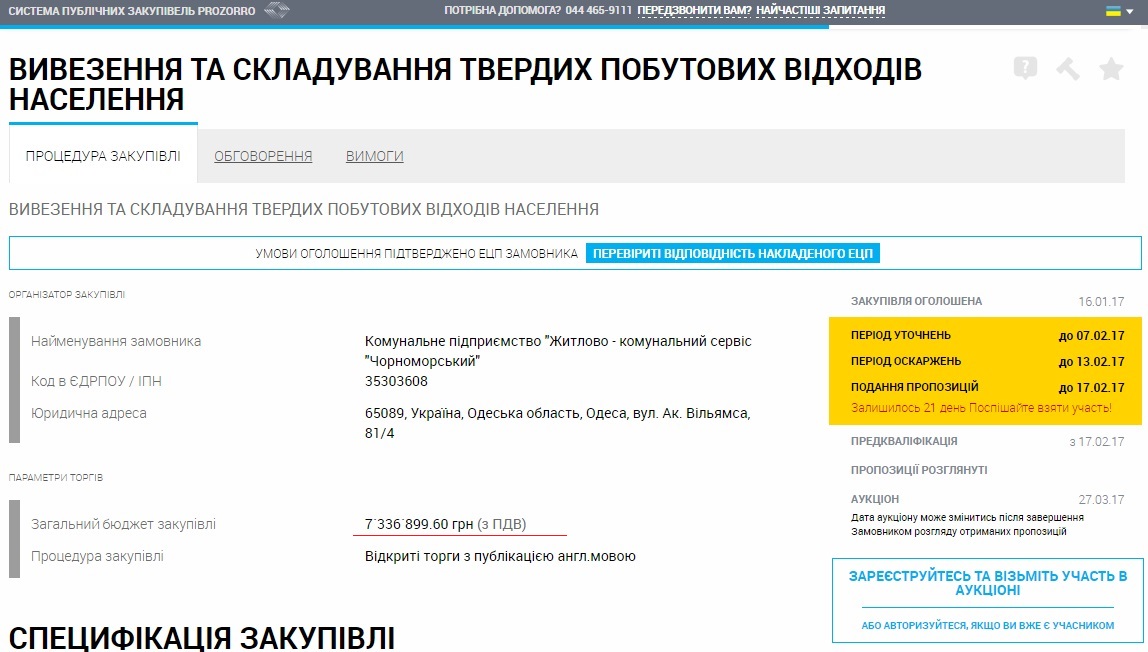Open the Найчастіші запитання link

pos(820,11)
